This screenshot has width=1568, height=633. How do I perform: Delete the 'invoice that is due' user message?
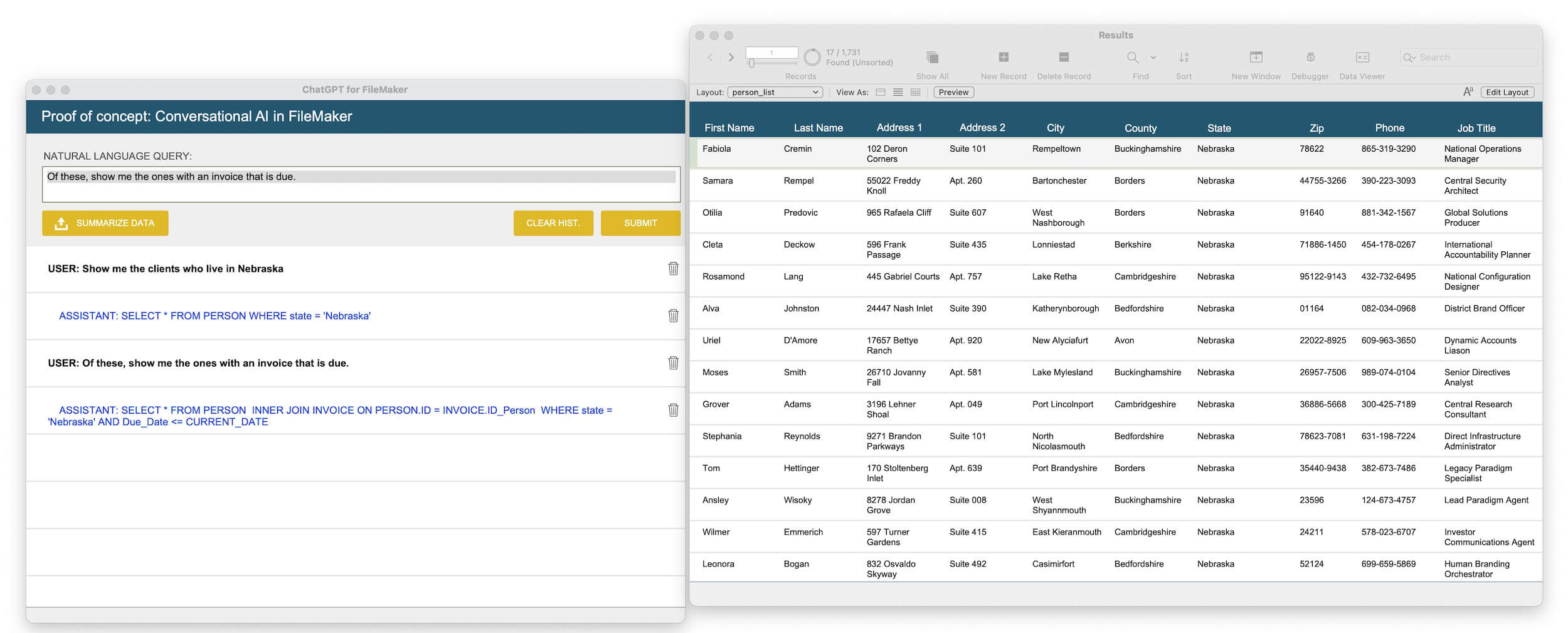673,362
